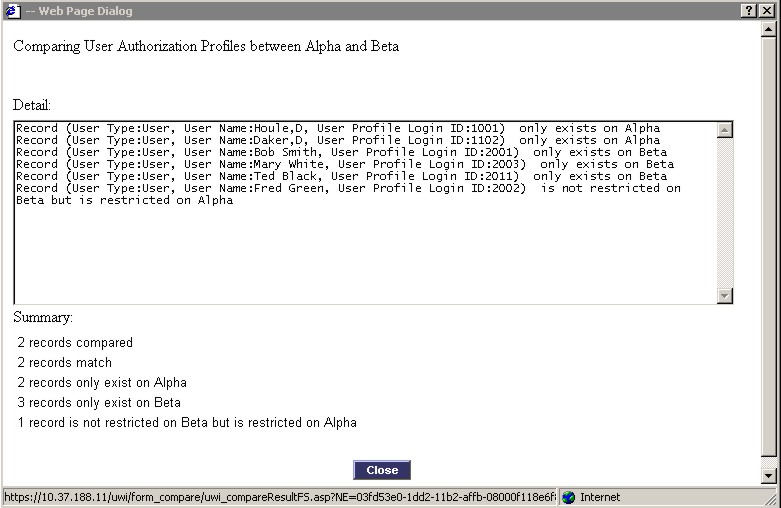Click the question mark help button

tap(749, 10)
